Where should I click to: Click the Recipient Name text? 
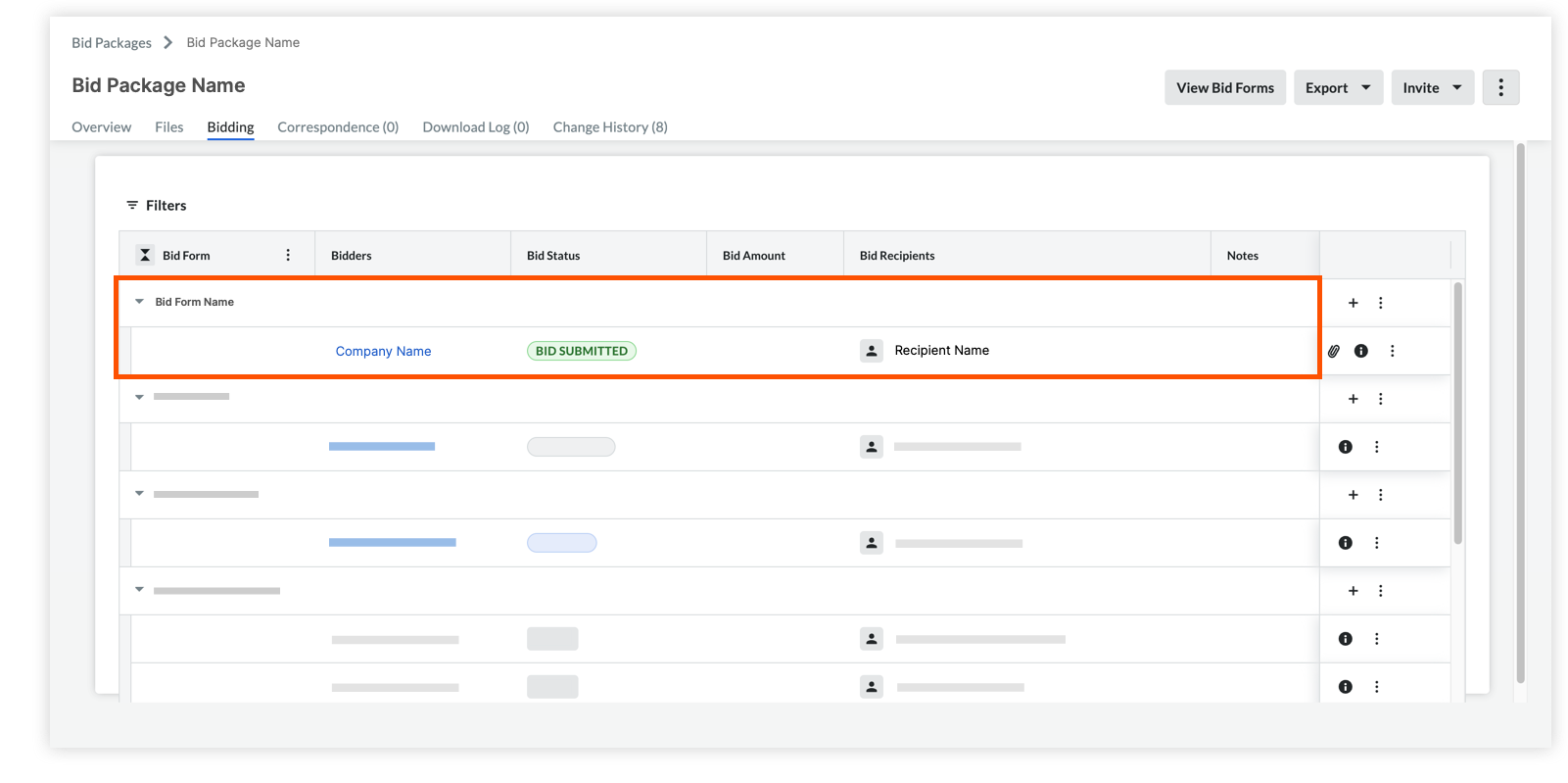pyautogui.click(x=941, y=350)
